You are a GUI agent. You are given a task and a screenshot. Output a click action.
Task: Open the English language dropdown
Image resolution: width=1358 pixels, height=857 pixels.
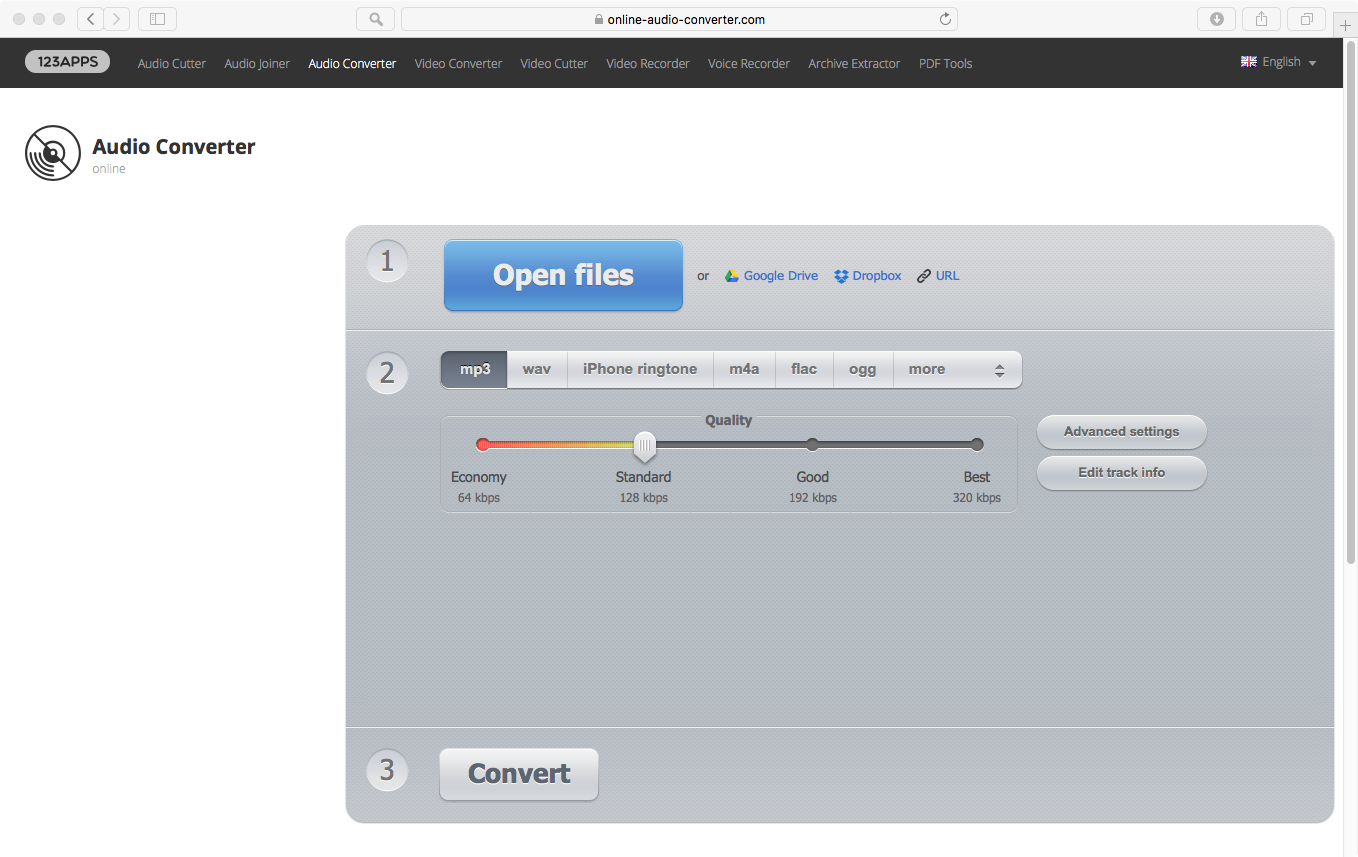[x=1279, y=62]
